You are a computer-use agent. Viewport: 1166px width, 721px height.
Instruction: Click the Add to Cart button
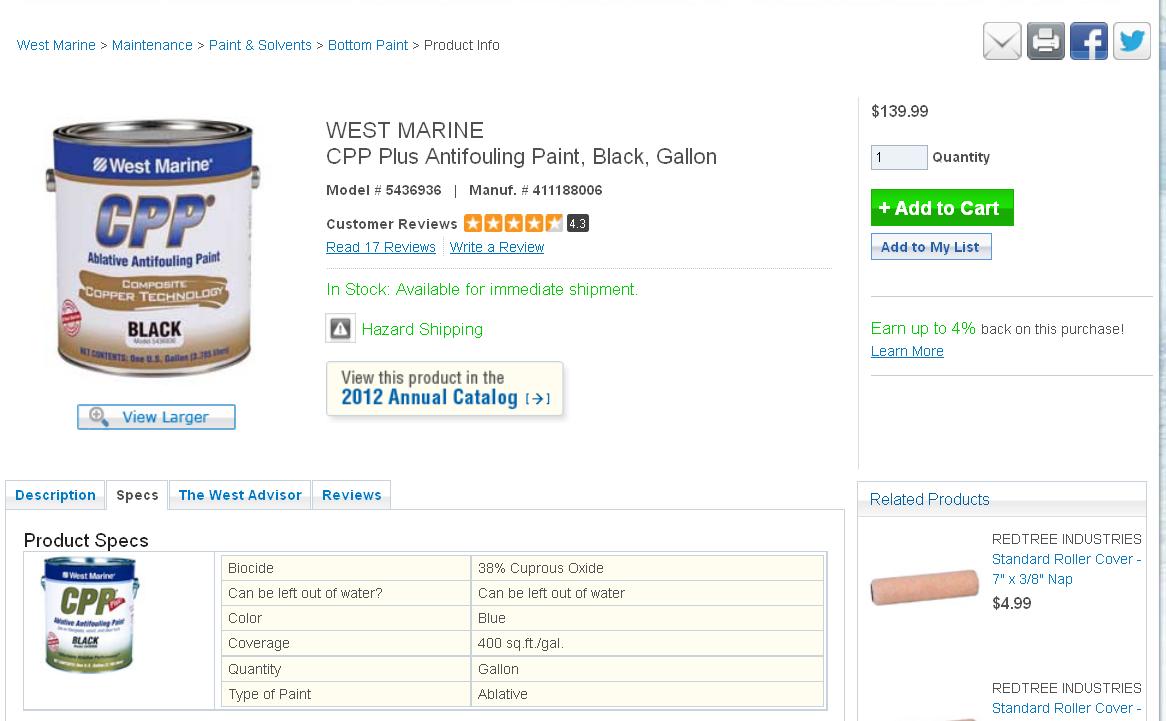(x=942, y=208)
